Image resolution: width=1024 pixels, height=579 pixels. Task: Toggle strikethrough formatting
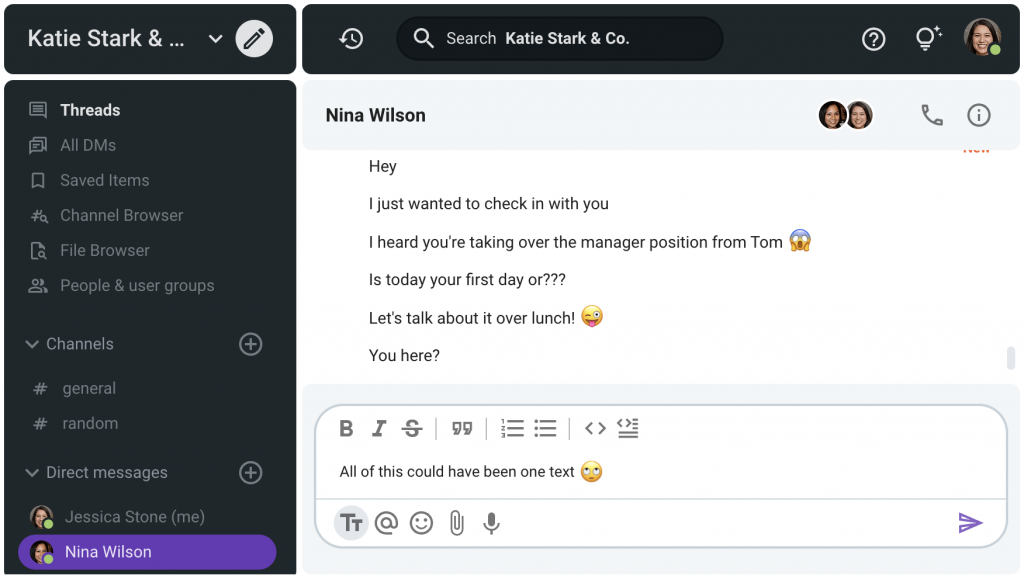tap(412, 429)
